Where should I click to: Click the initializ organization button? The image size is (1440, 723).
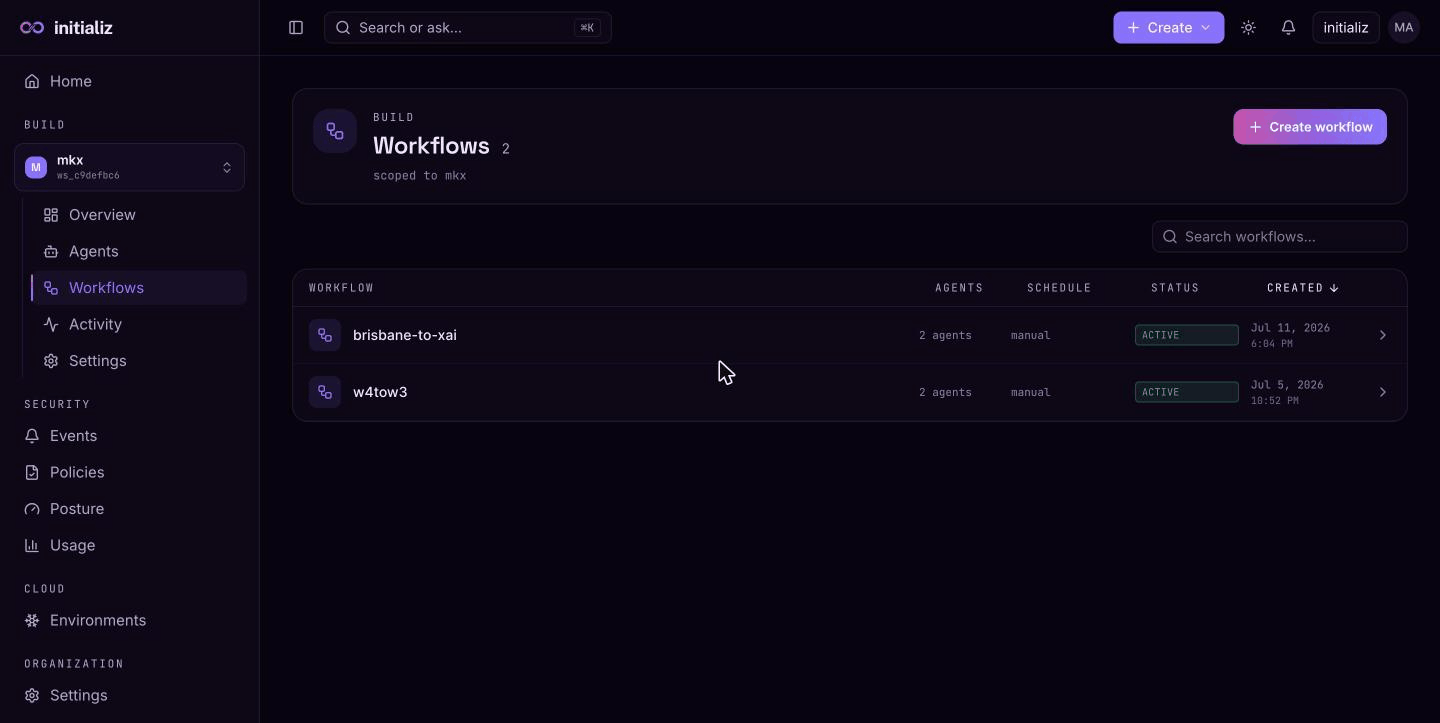point(1346,28)
